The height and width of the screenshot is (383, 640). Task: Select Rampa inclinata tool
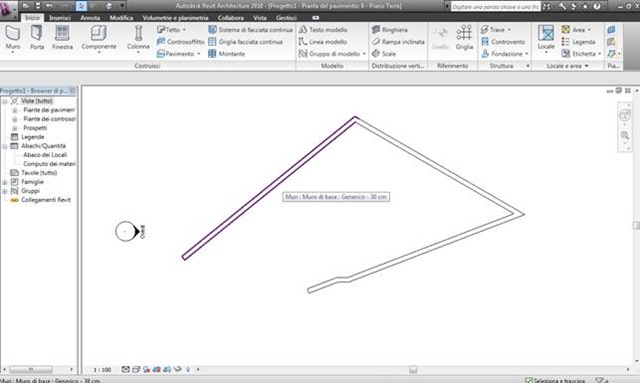pos(398,42)
